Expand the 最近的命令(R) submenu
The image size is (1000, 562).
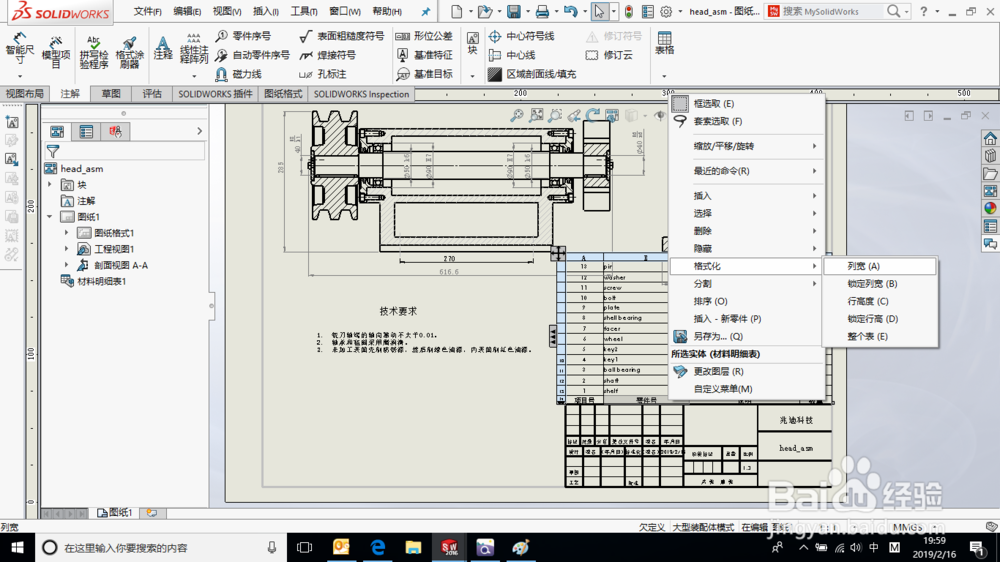(746, 171)
